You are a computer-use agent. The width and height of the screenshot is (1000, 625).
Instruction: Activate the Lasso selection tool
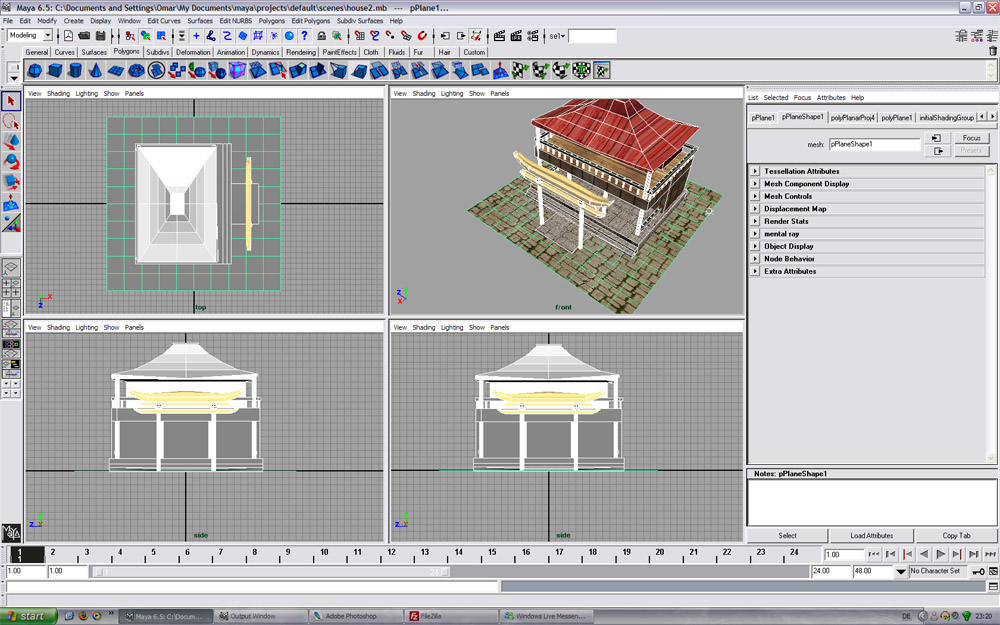pyautogui.click(x=11, y=121)
